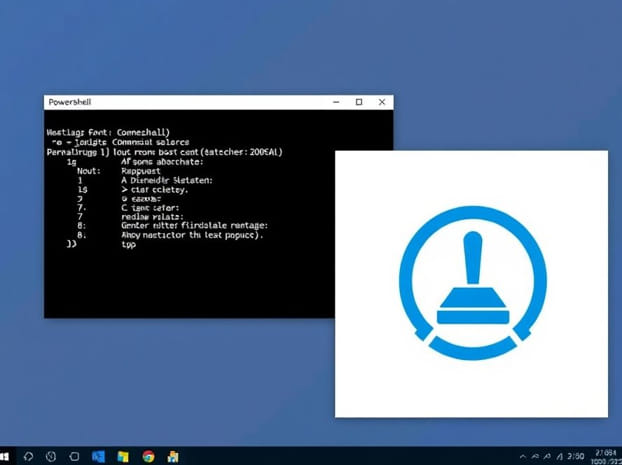The height and width of the screenshot is (465, 622).
Task: Maximize the Powershell window
Action: [x=359, y=102]
